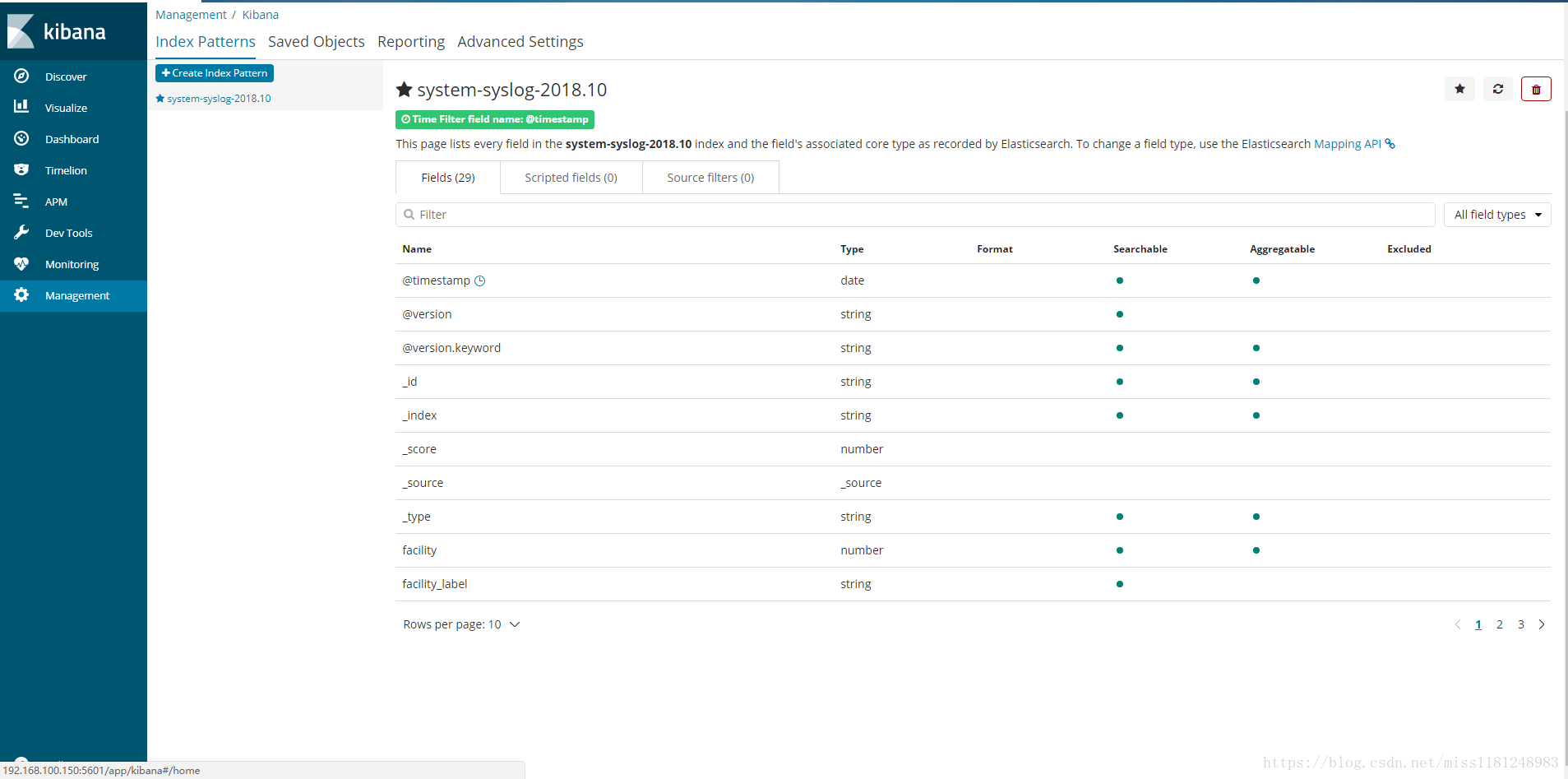Click Dev Tools label in sidebar
The height and width of the screenshot is (779, 1568).
(68, 233)
